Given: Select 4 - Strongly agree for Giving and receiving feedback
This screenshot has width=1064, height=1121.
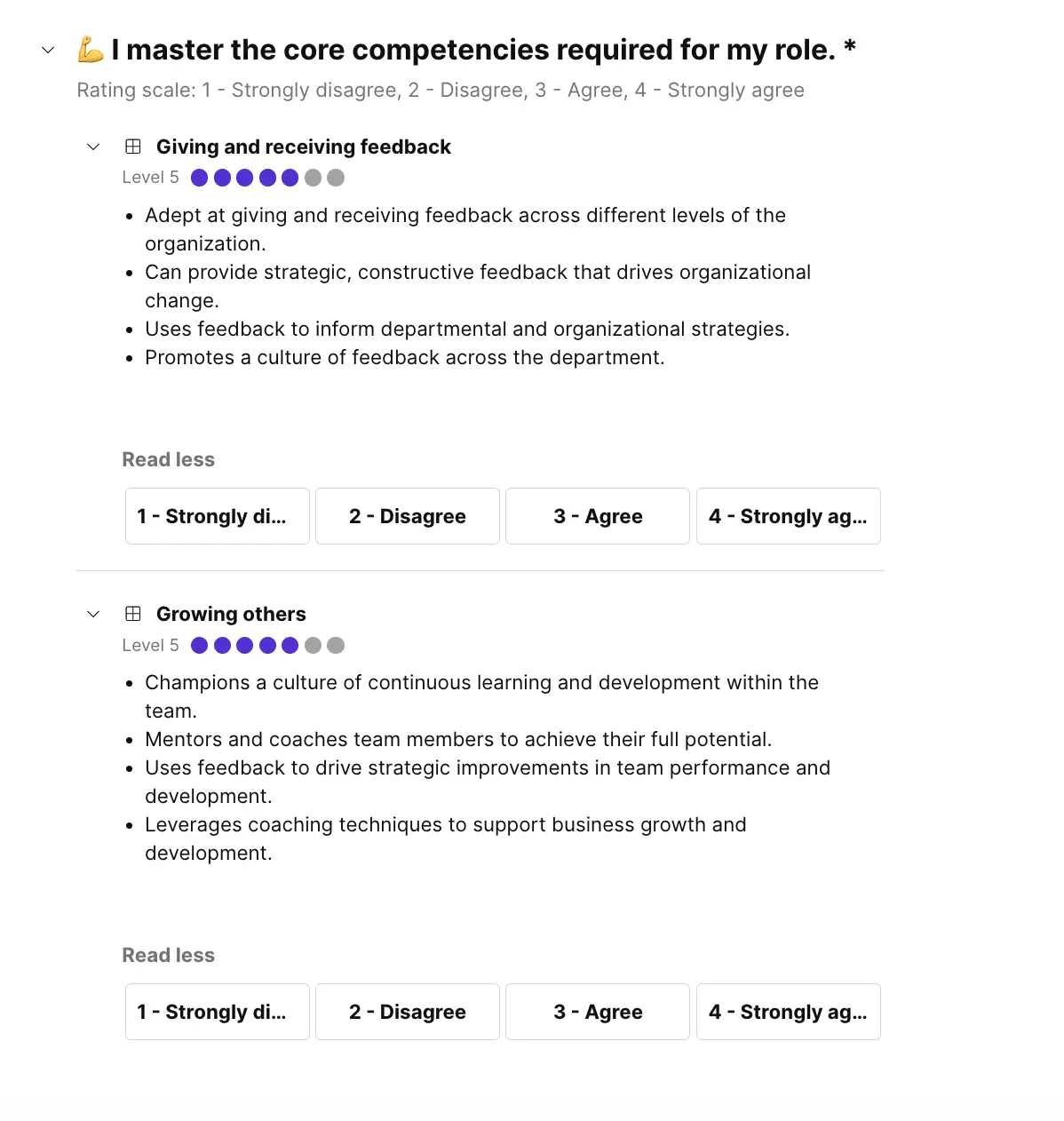Looking at the screenshot, I should click(788, 516).
